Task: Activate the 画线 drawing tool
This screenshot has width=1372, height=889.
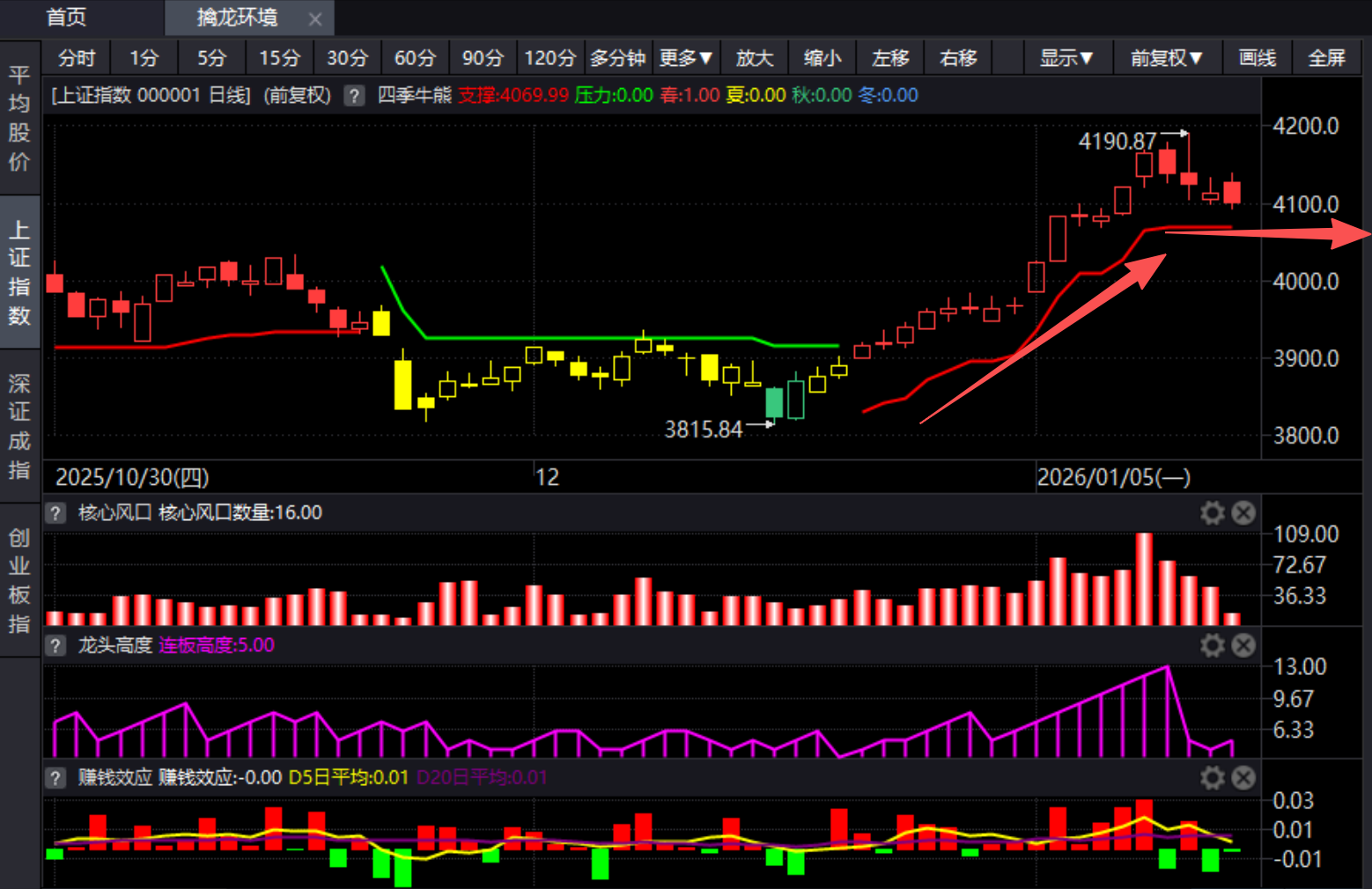Action: 1258,58
